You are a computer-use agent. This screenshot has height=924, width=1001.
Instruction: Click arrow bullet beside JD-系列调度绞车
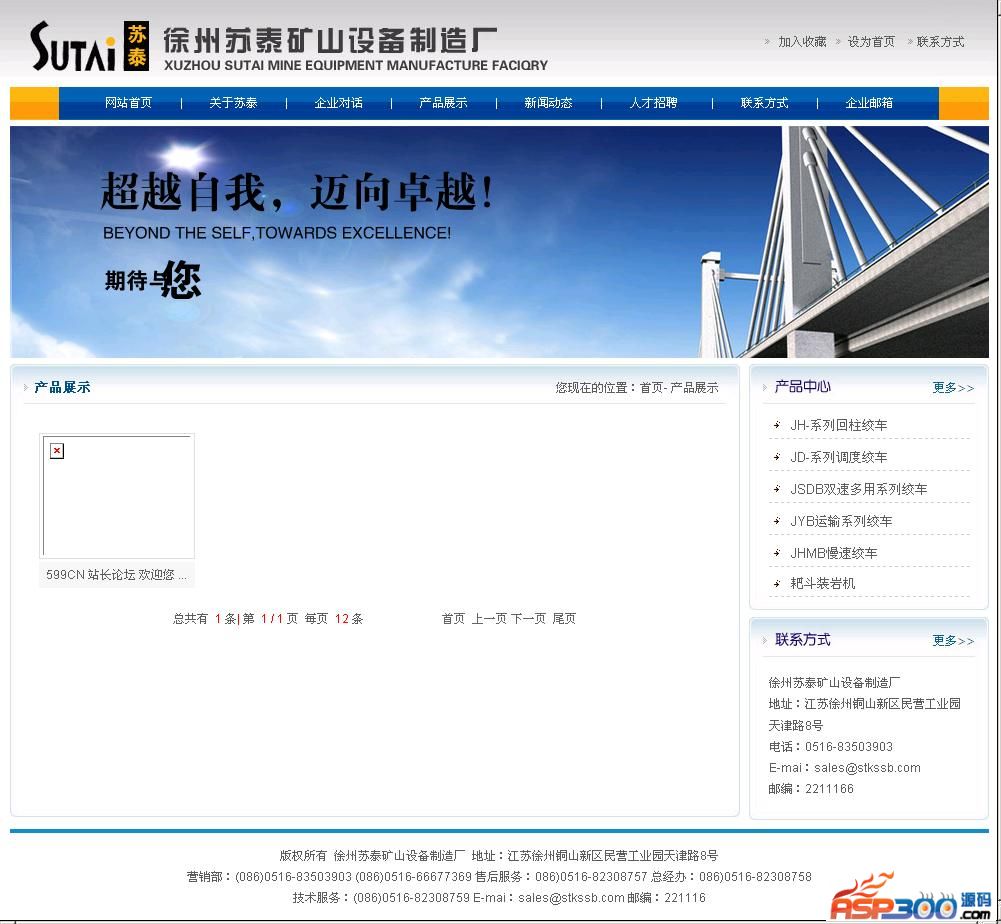click(x=777, y=457)
